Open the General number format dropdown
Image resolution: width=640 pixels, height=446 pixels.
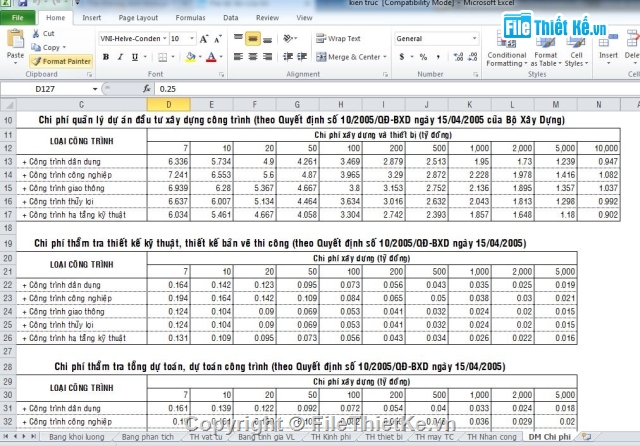(474, 38)
